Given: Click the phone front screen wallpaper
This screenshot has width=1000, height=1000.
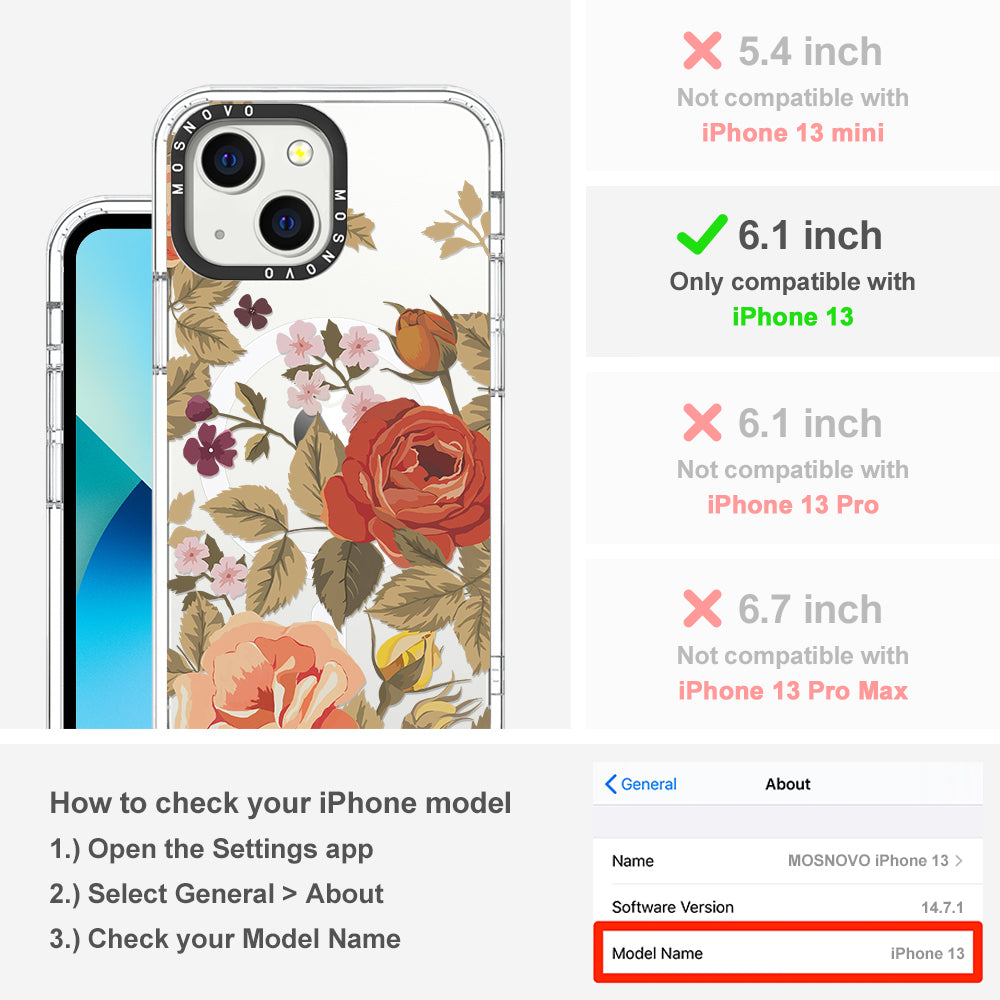Looking at the screenshot, I should click(115, 478).
